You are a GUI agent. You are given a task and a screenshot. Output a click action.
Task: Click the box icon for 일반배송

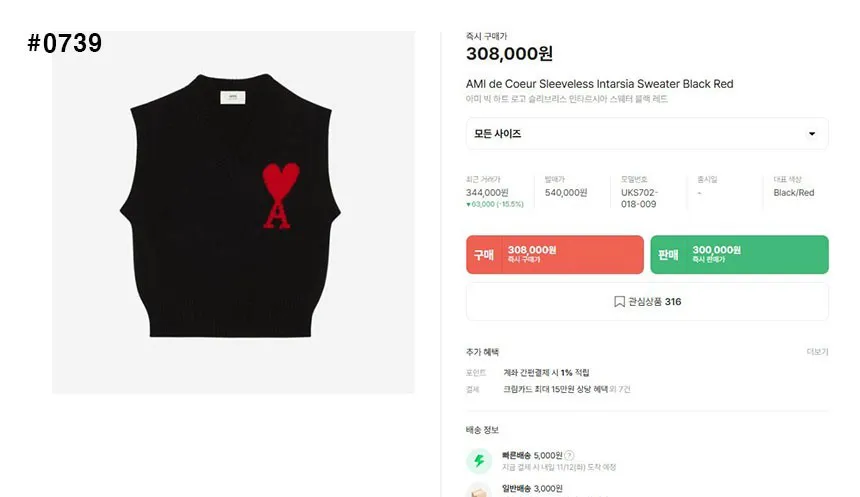[479, 491]
